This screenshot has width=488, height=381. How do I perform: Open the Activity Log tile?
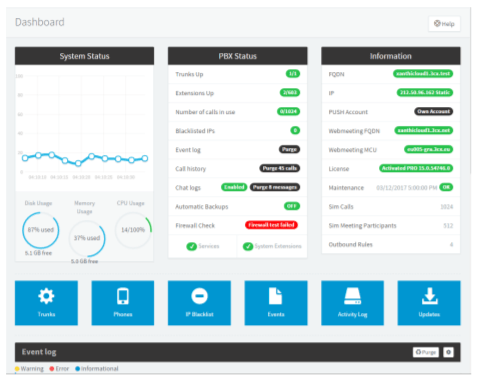coord(352,303)
